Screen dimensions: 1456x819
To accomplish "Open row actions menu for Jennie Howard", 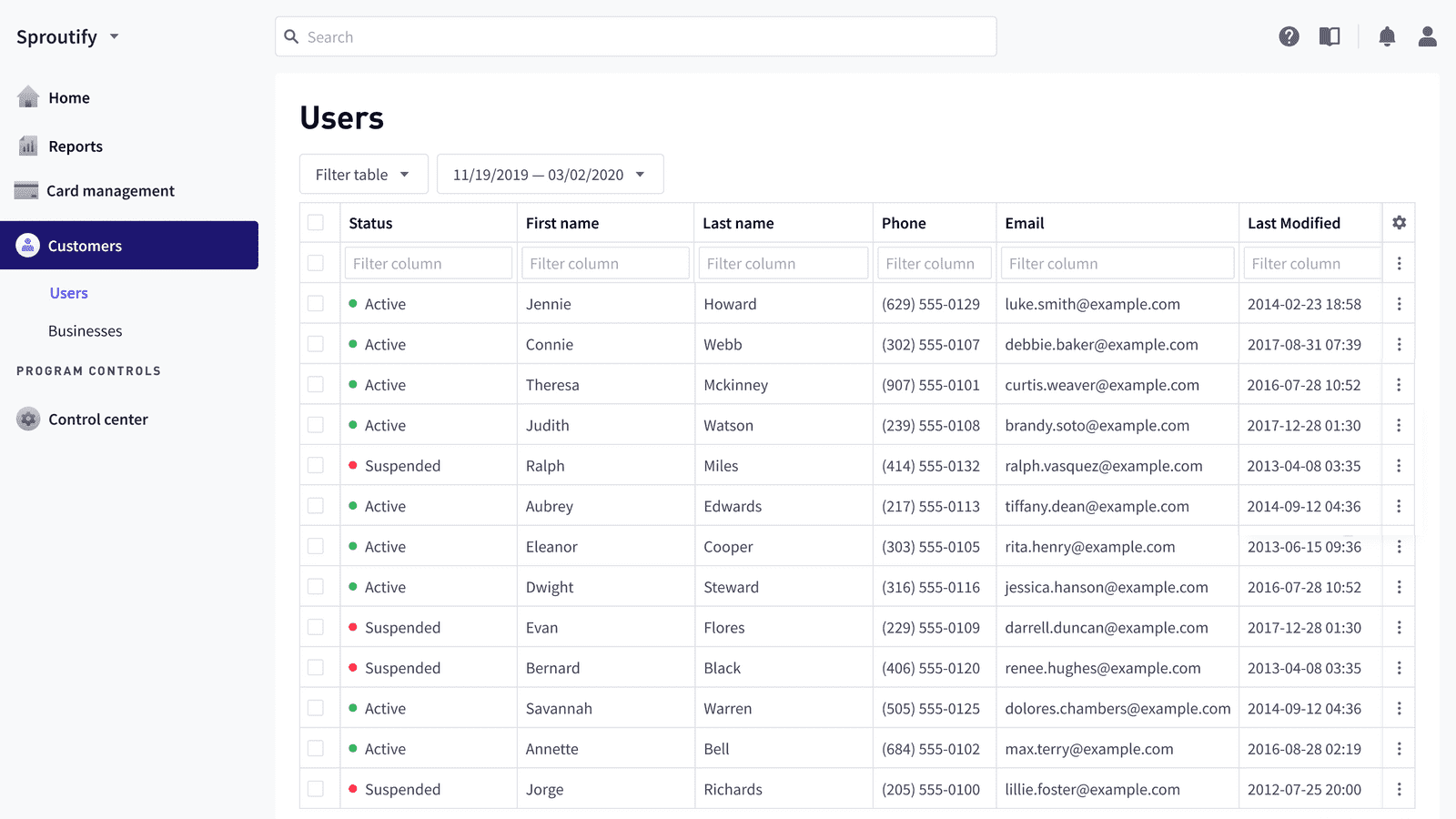I will 1399,304.
